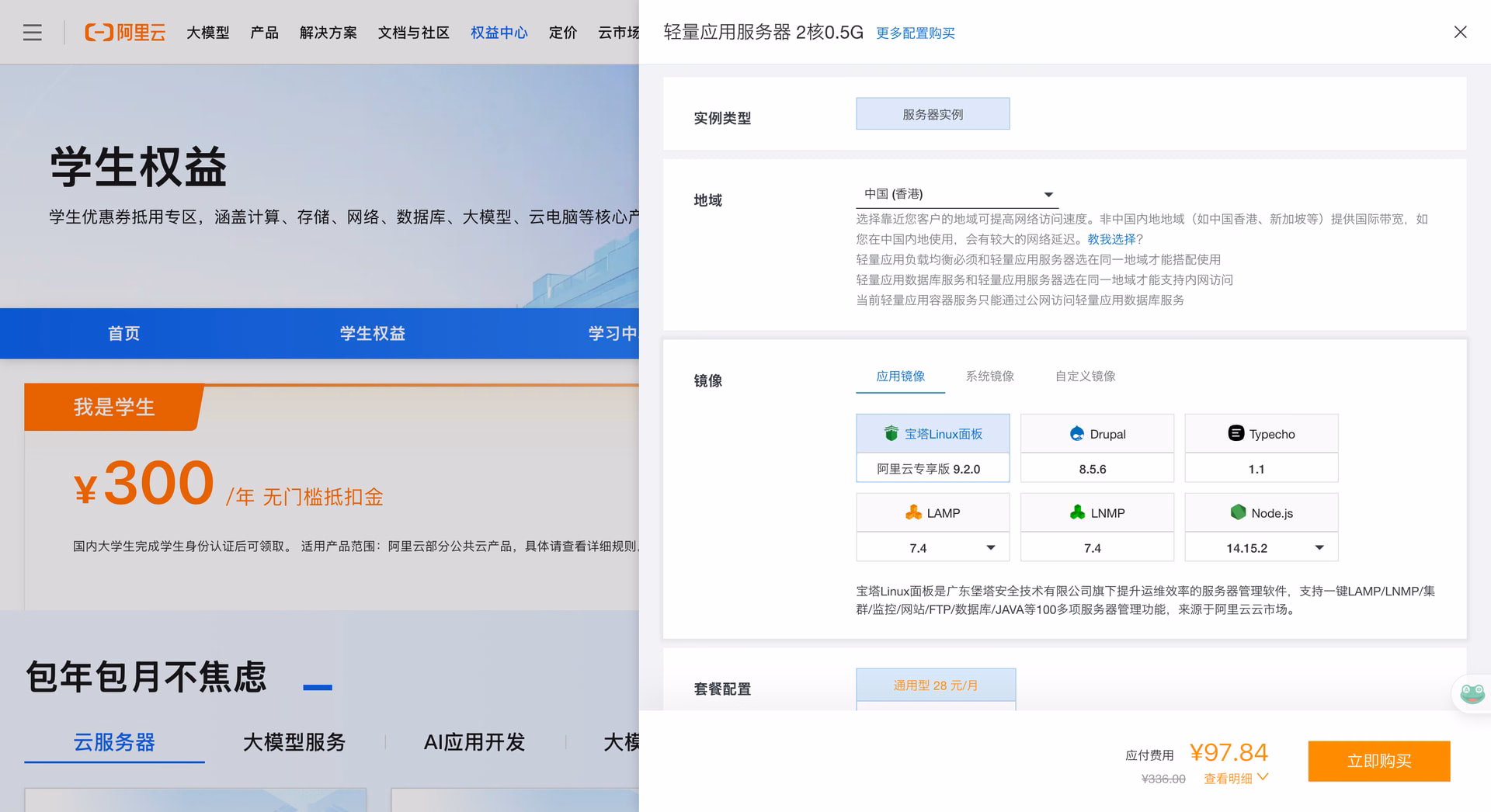Click the Typecho version 1.1 cell
Viewport: 1491px width, 812px height.
(1261, 469)
